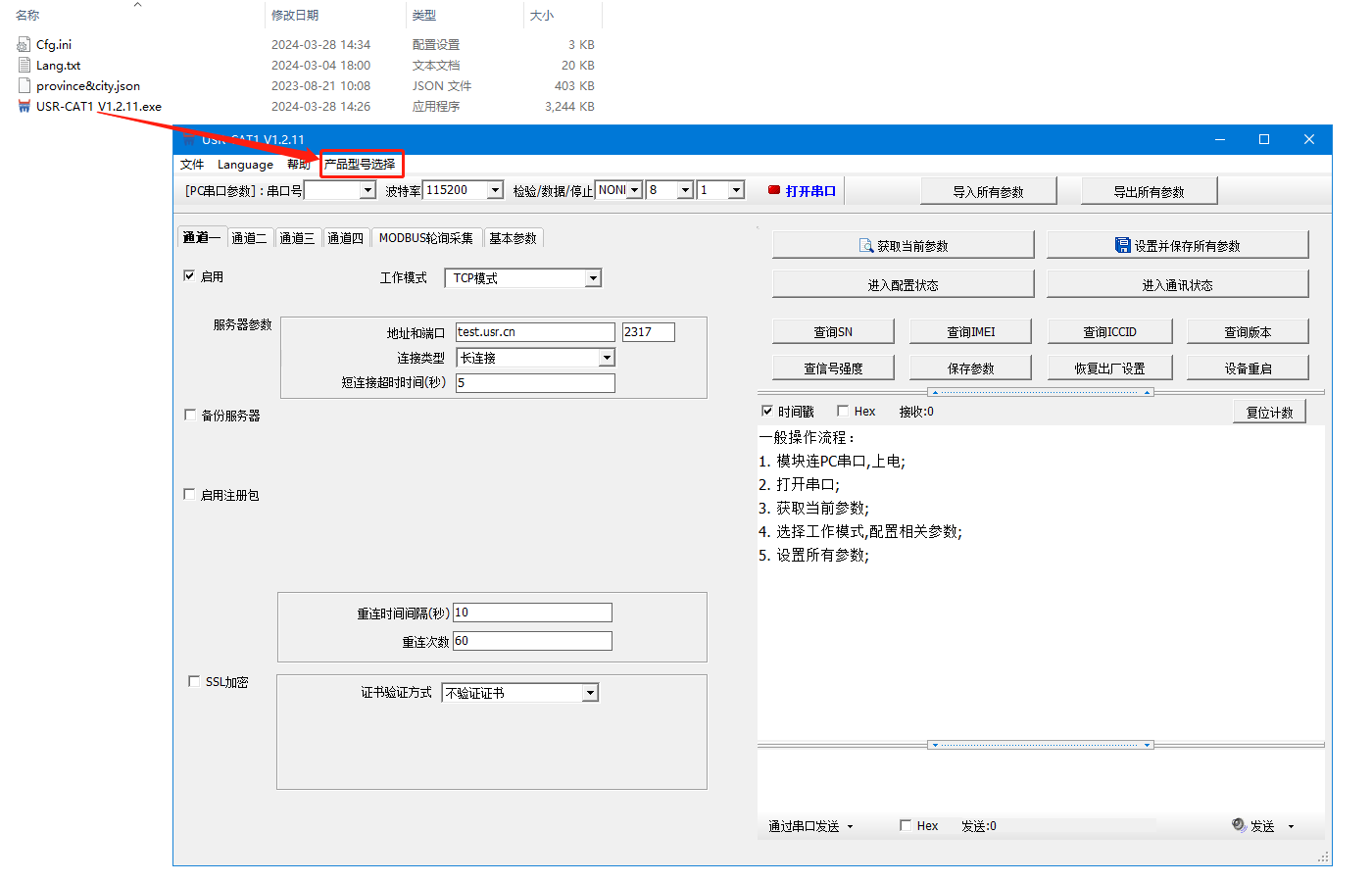
Task: Click the send icon beside 发送
Action: pos(1239,825)
